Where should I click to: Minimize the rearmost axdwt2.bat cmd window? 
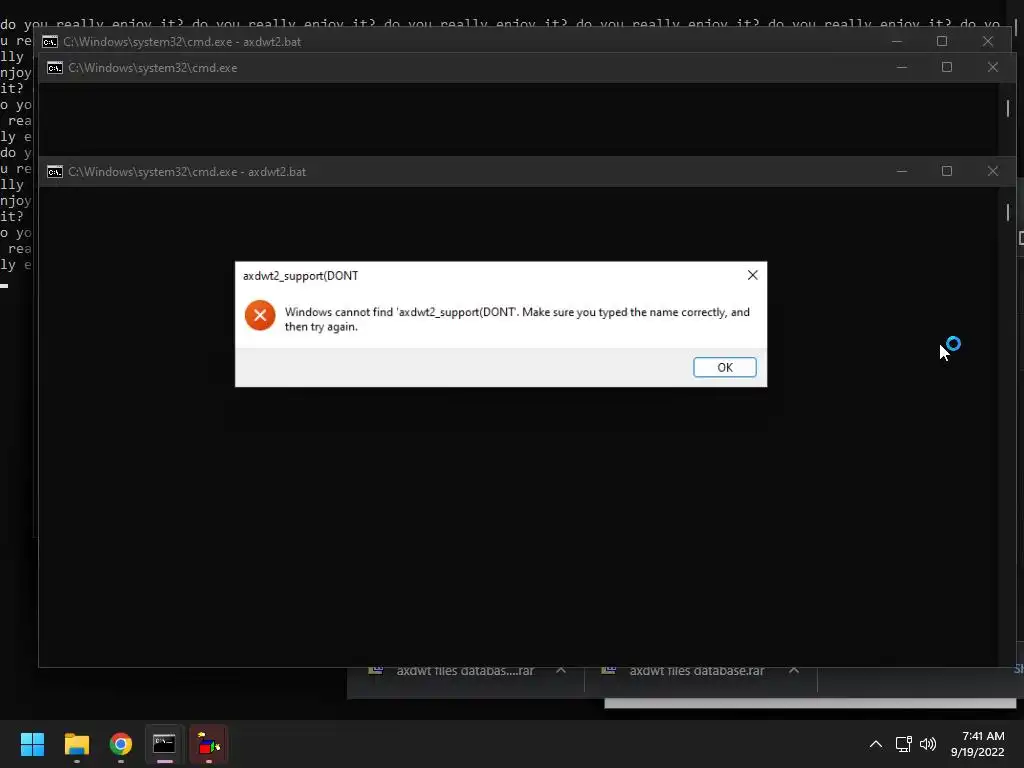[897, 41]
